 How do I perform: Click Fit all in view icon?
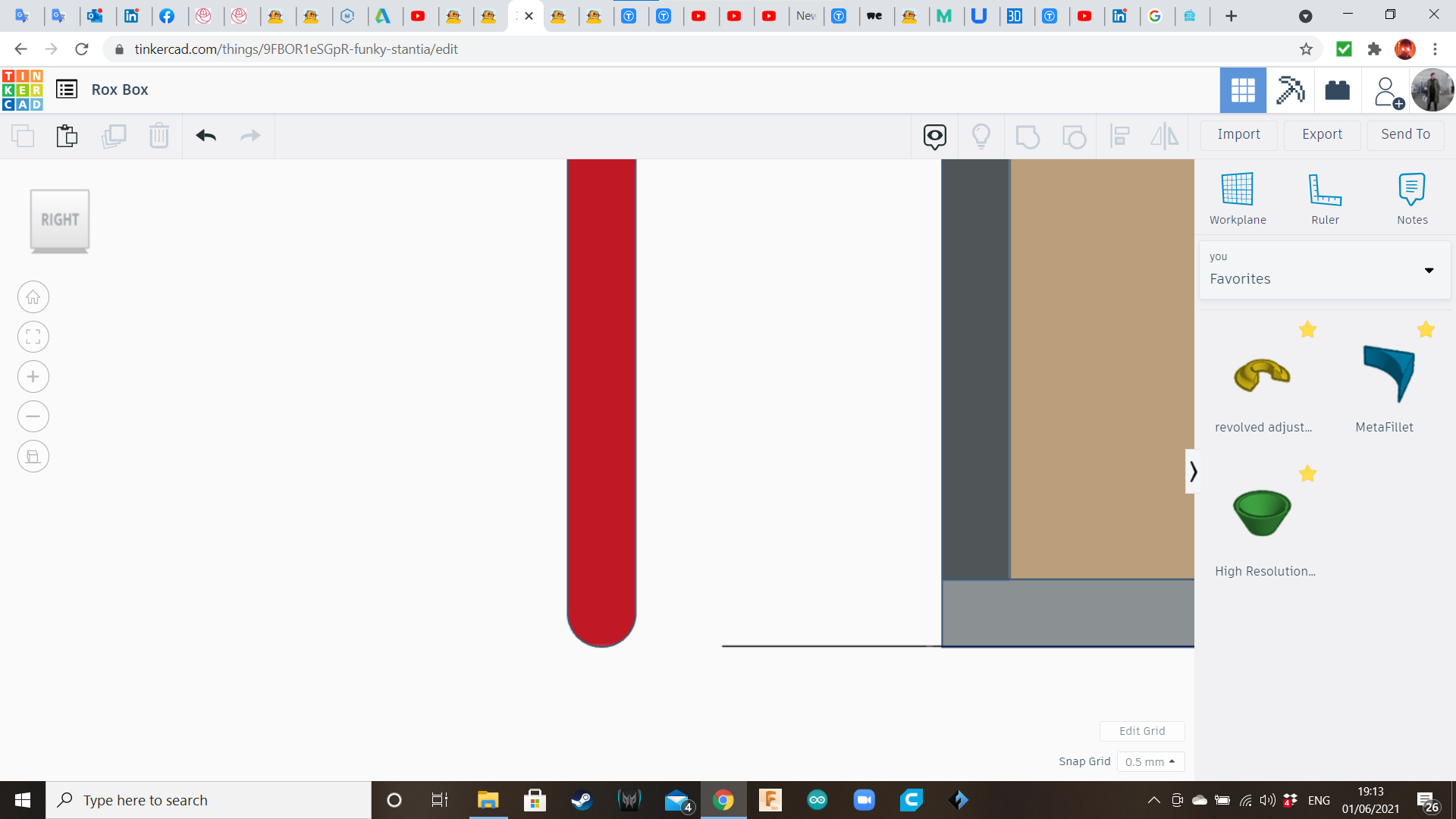(x=33, y=337)
